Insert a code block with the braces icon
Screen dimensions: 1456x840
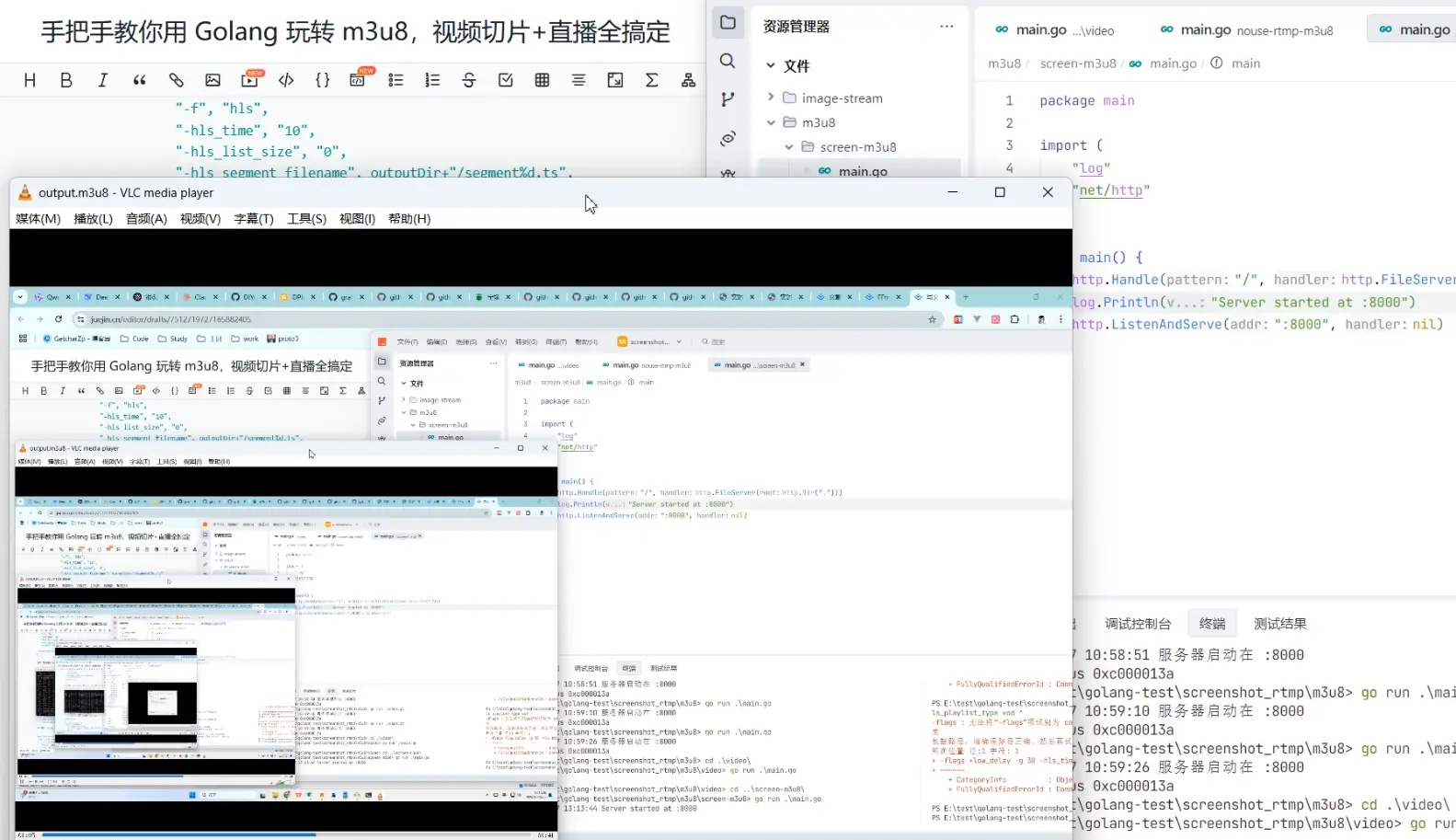pos(322,81)
